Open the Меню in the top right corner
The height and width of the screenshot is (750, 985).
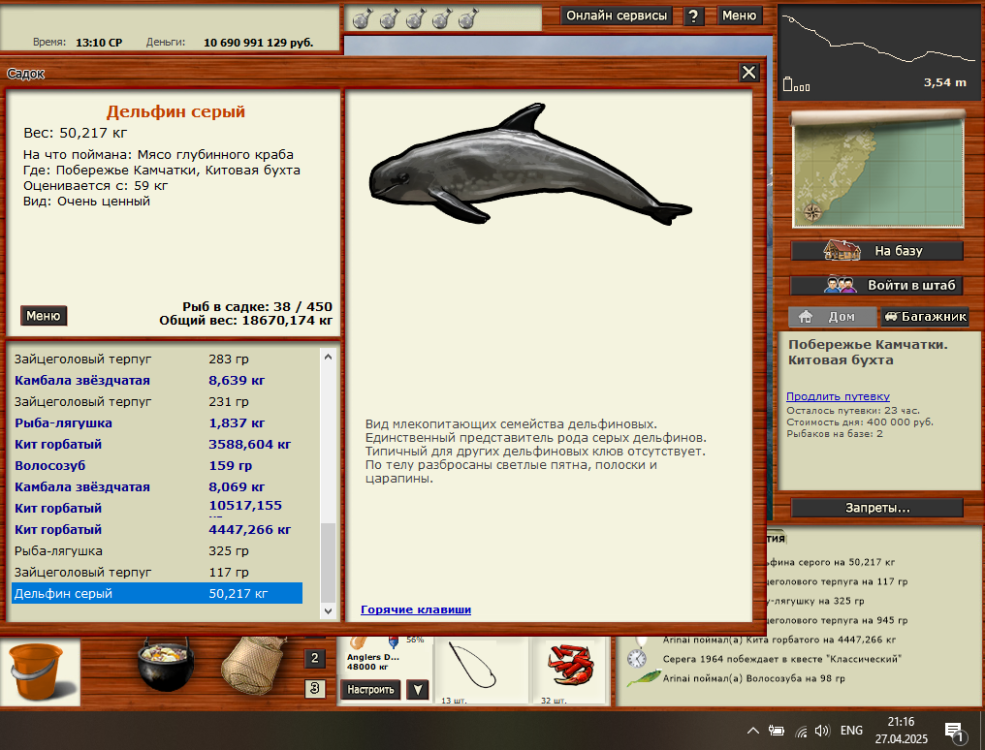(x=740, y=15)
